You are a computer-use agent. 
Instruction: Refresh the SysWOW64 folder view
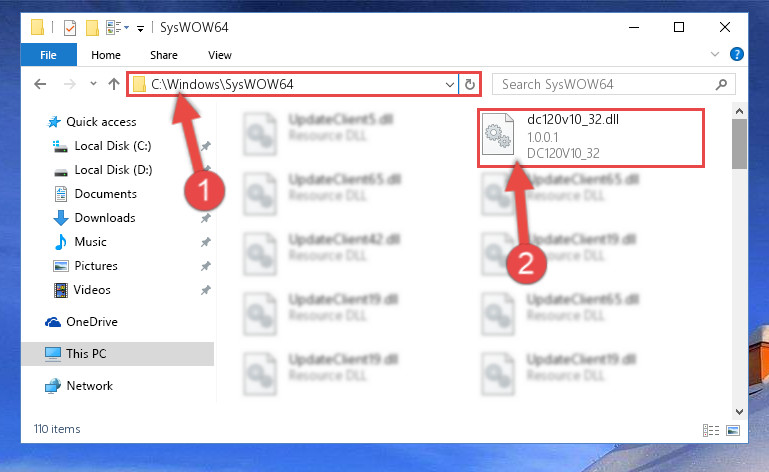point(469,84)
